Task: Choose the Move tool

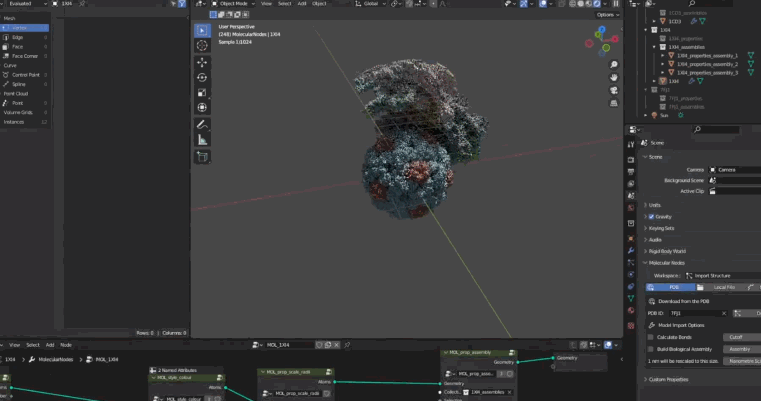Action: click(x=202, y=62)
